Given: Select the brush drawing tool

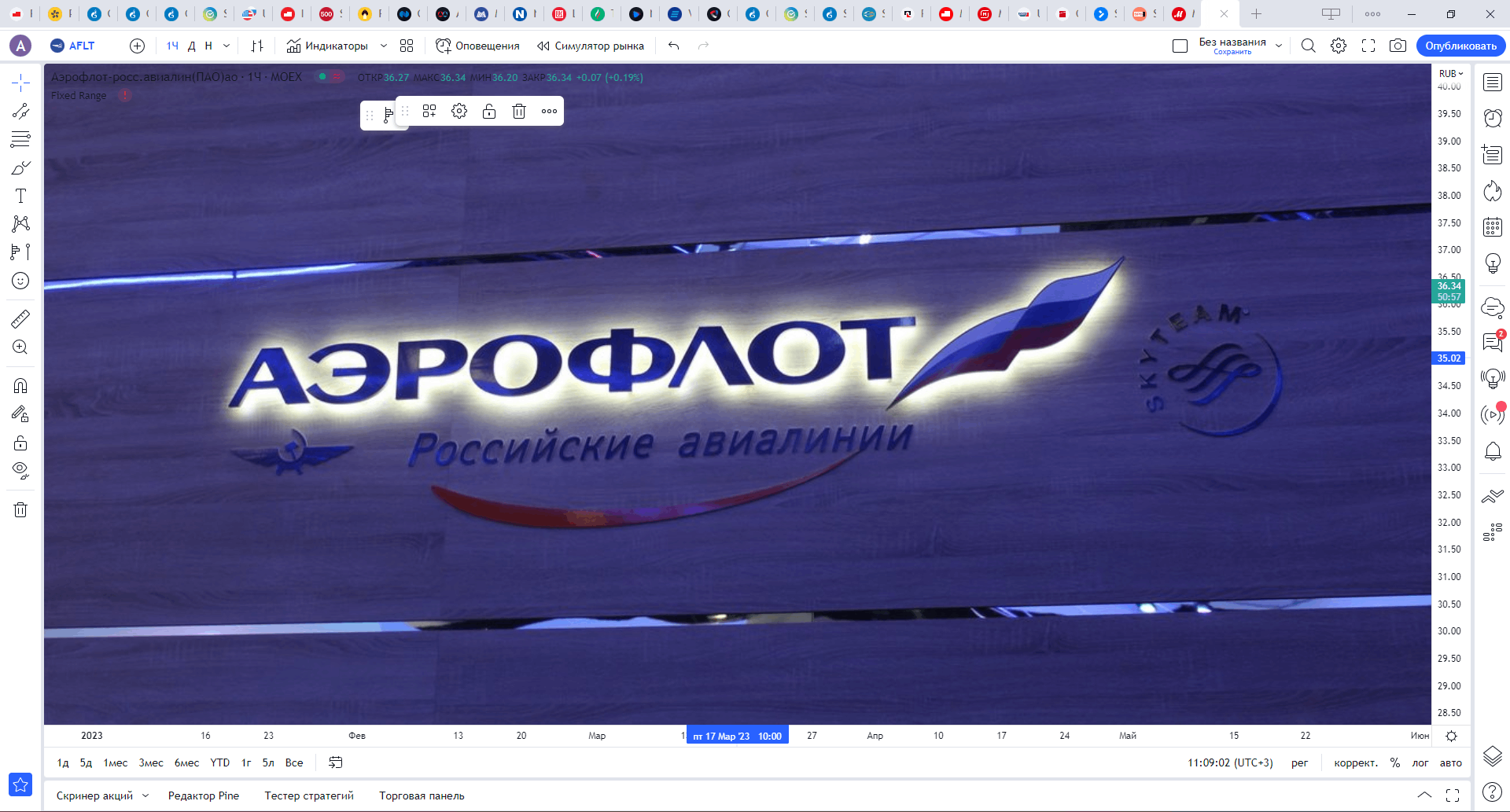Looking at the screenshot, I should pyautogui.click(x=21, y=167).
